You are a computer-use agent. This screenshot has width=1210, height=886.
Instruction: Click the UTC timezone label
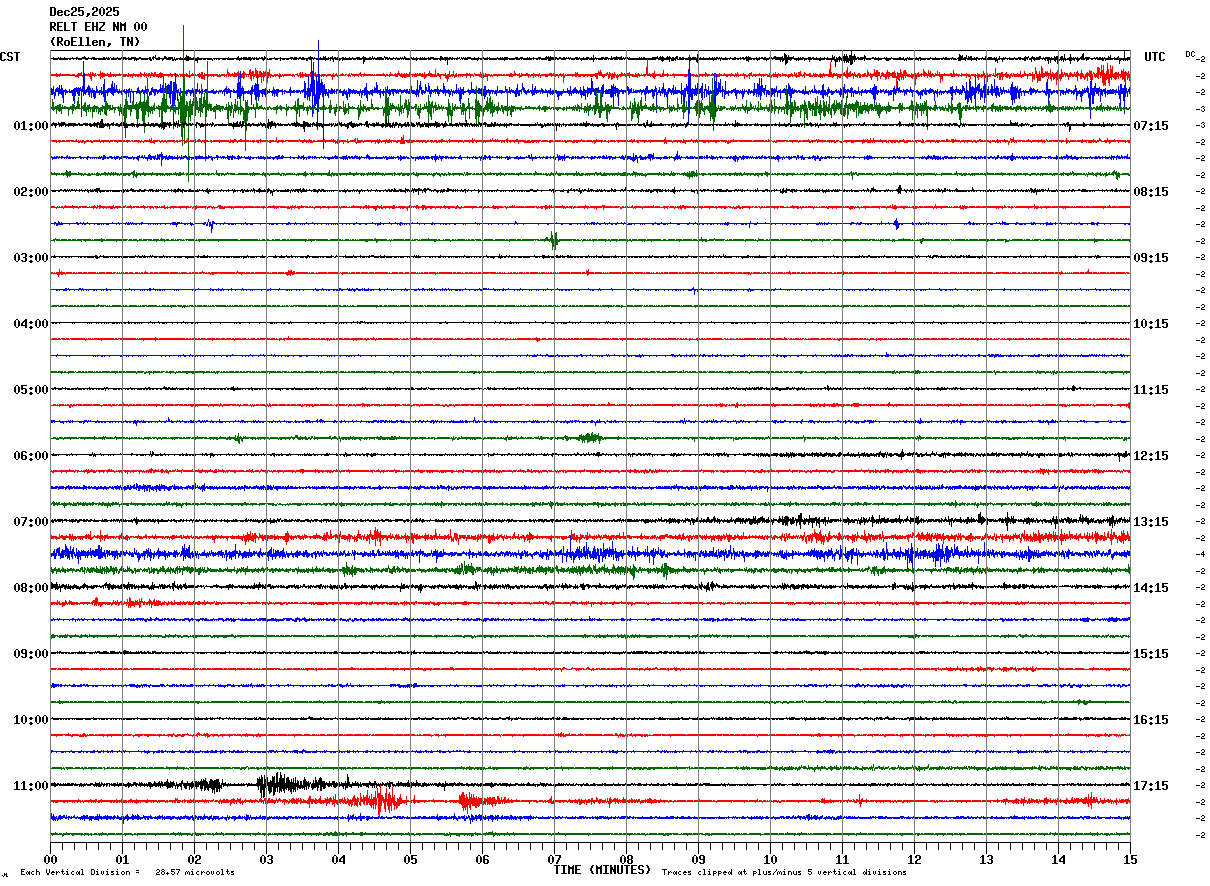(x=1155, y=57)
